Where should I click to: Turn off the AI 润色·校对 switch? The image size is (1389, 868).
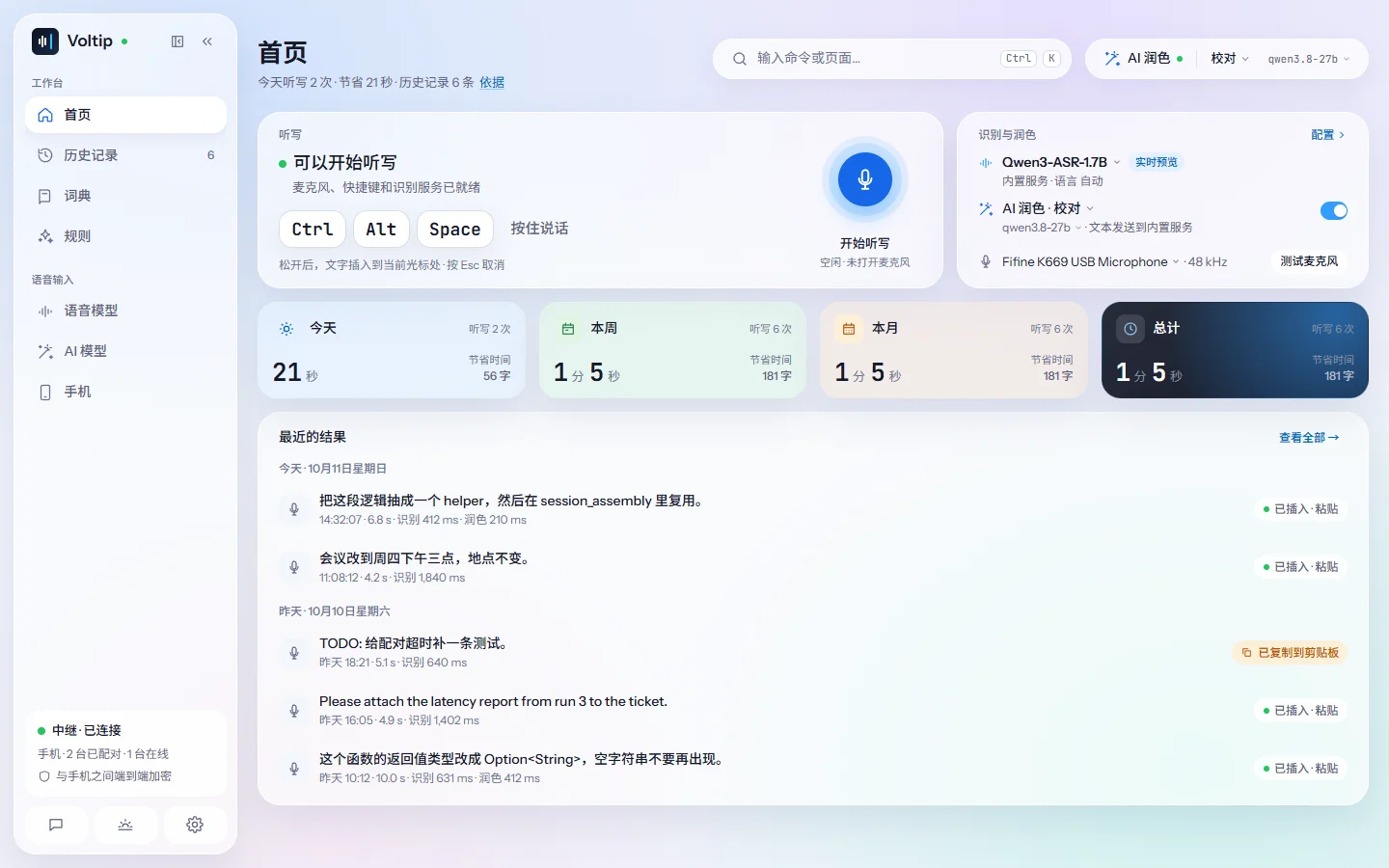coord(1334,210)
